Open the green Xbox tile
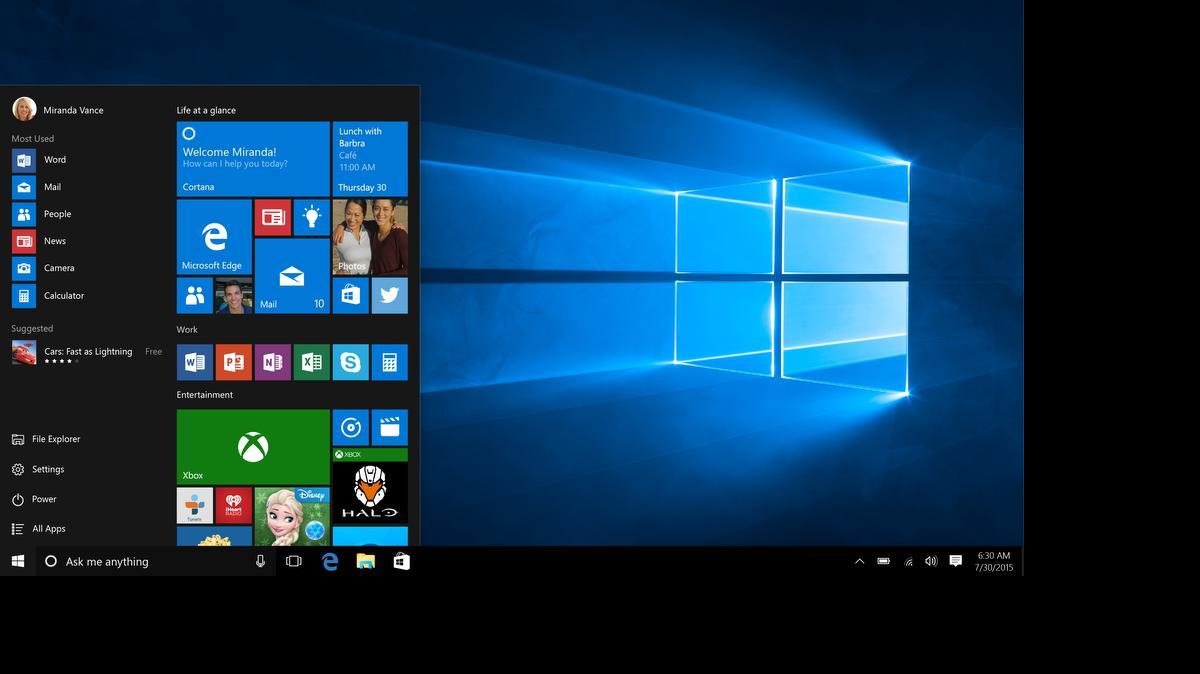1200x674 pixels. pos(253,447)
